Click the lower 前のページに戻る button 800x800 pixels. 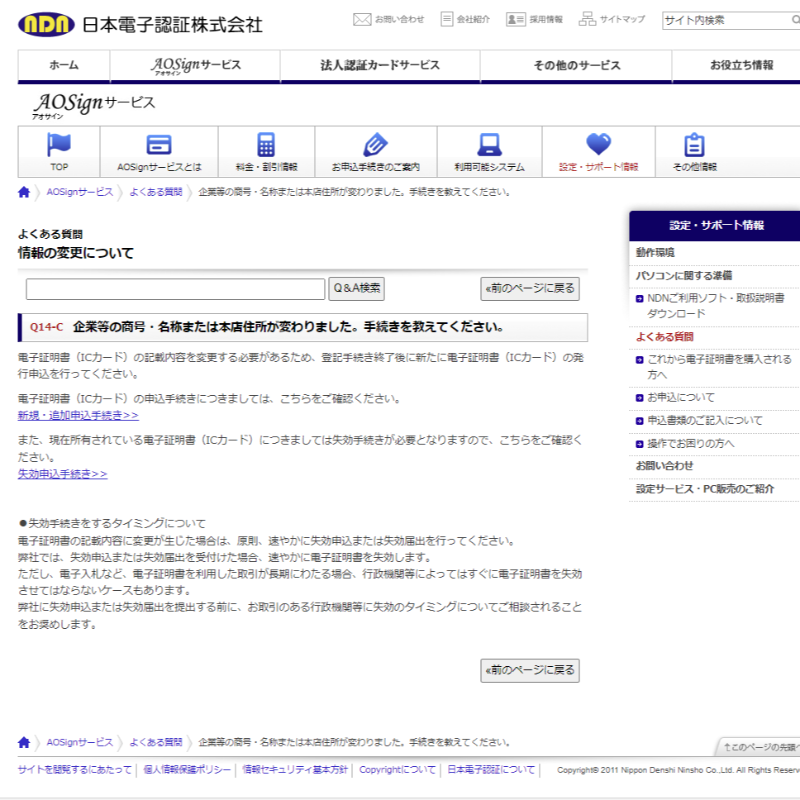(x=530, y=670)
